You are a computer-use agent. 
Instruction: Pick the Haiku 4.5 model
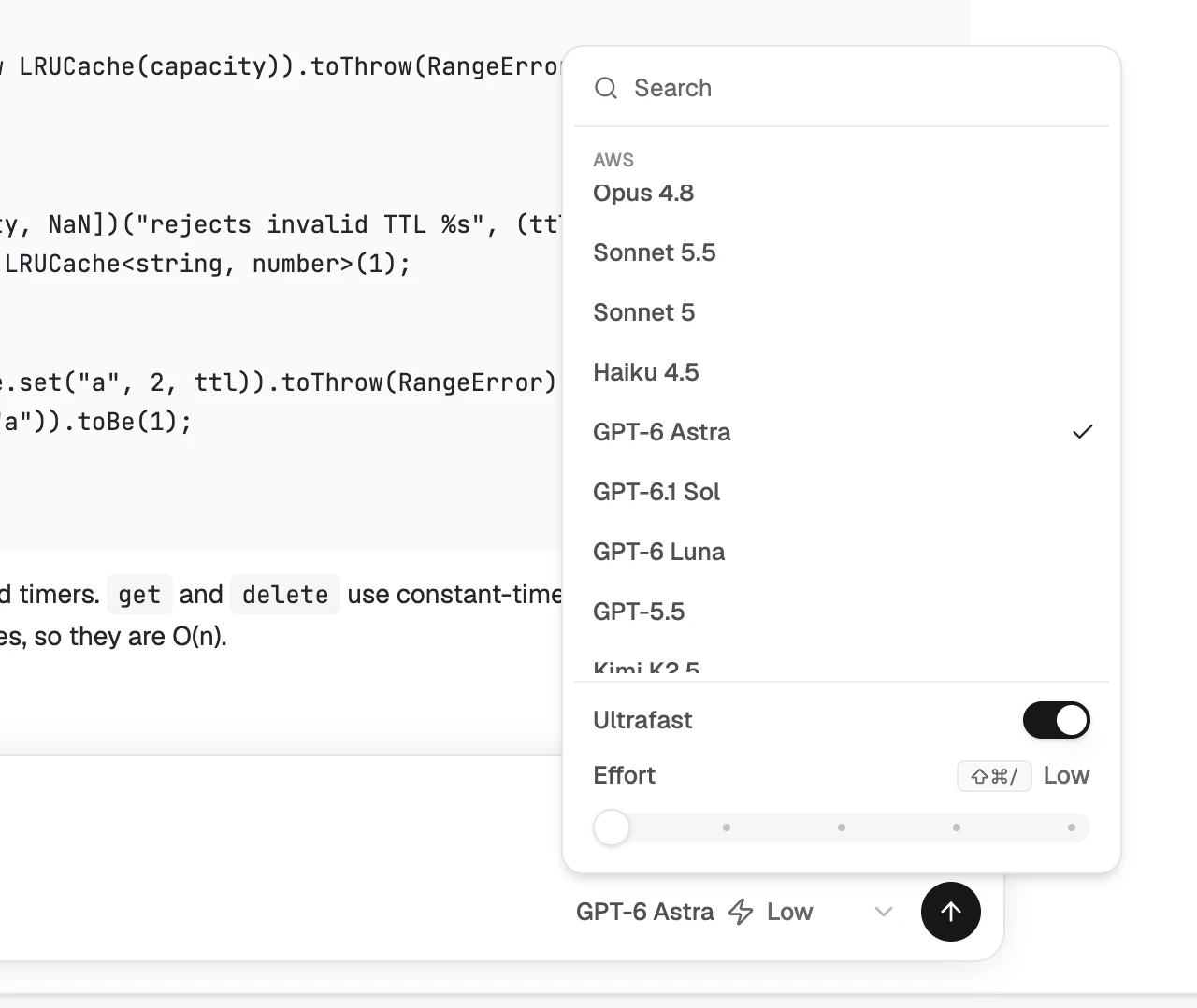(x=842, y=372)
